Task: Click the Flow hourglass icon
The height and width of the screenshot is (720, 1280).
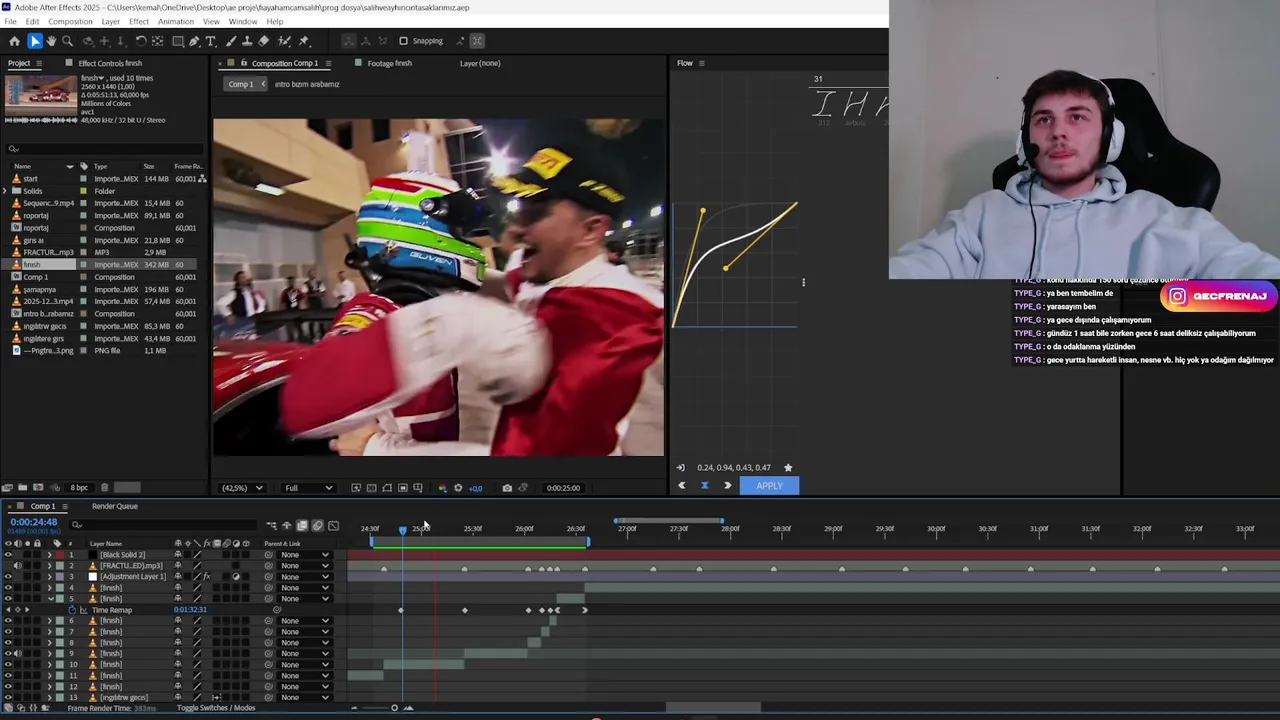Action: pos(704,486)
